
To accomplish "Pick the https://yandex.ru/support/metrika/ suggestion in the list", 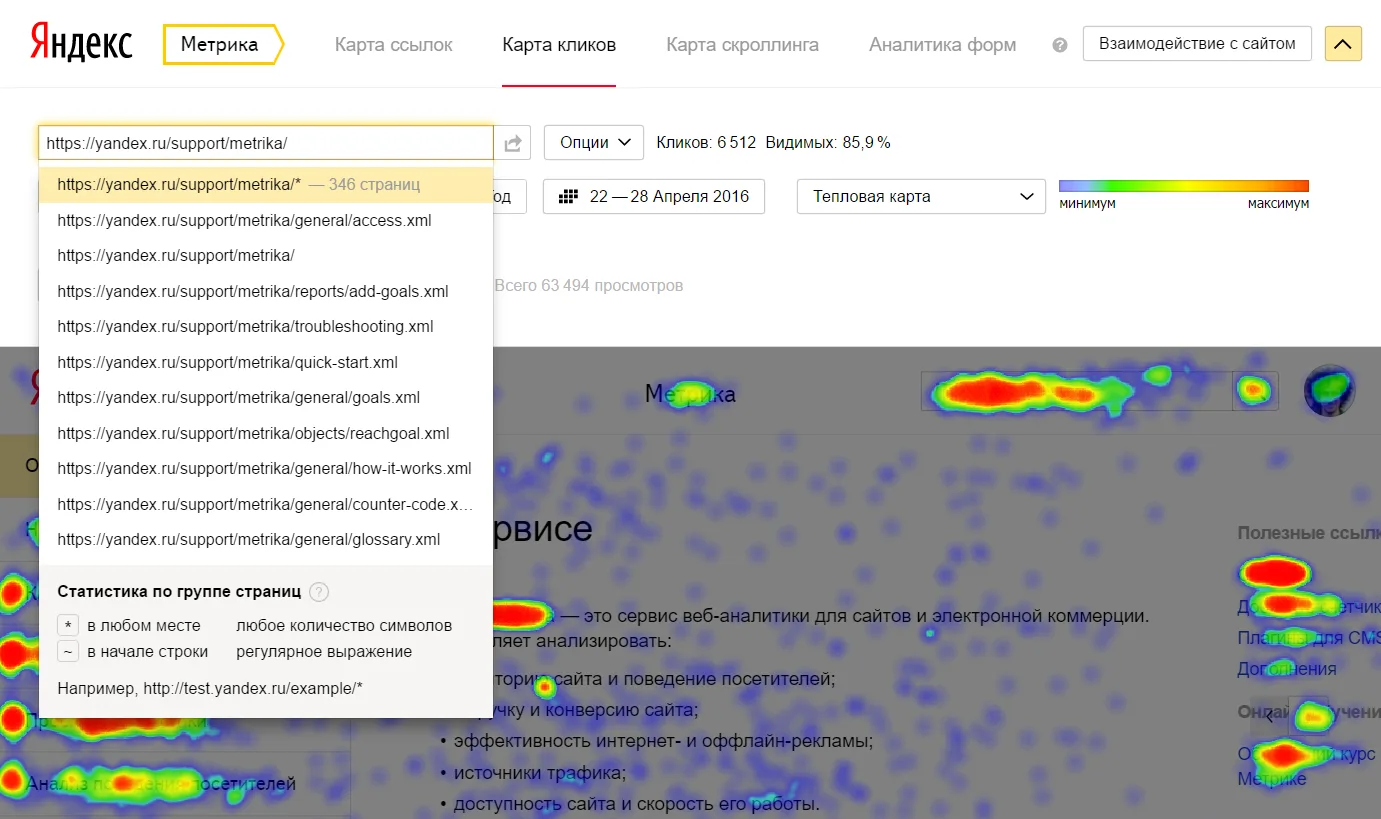I will 266,256.
